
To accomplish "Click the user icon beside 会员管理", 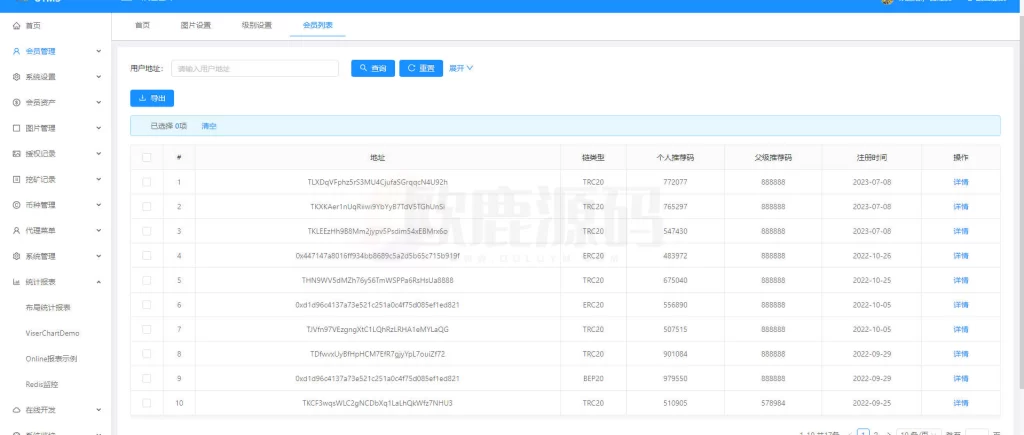I will (x=17, y=51).
